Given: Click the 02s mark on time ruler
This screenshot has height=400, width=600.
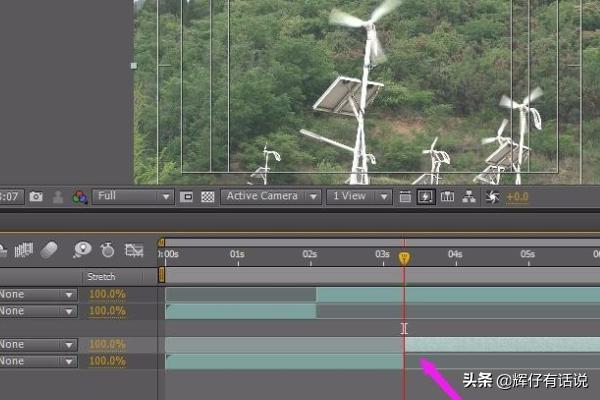Looking at the screenshot, I should coord(310,255).
